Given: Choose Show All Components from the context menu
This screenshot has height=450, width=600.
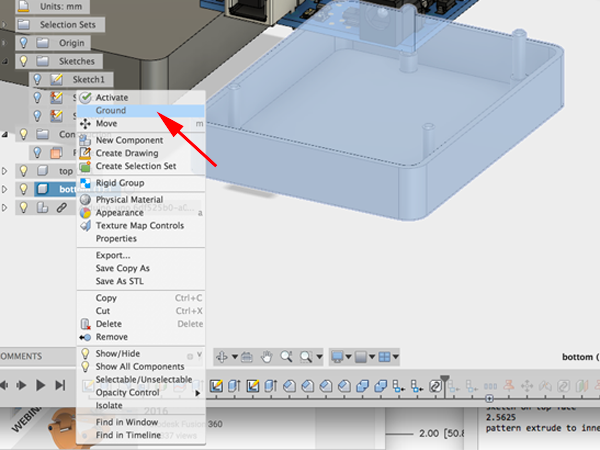Looking at the screenshot, I should [x=141, y=367].
